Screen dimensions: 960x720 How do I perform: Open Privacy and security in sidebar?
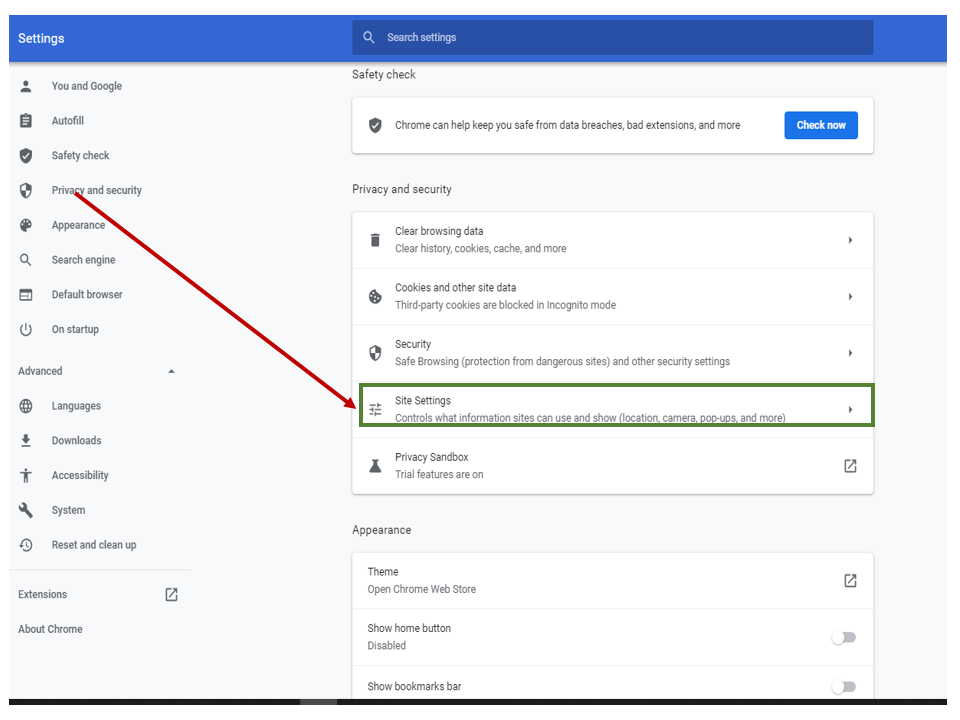tap(97, 190)
